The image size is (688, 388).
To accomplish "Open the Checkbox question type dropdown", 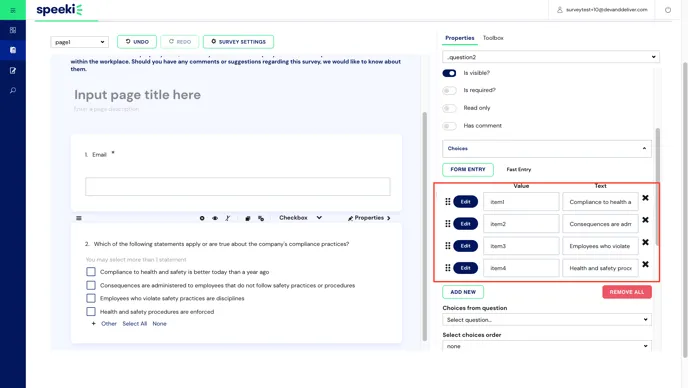I will 301,218.
